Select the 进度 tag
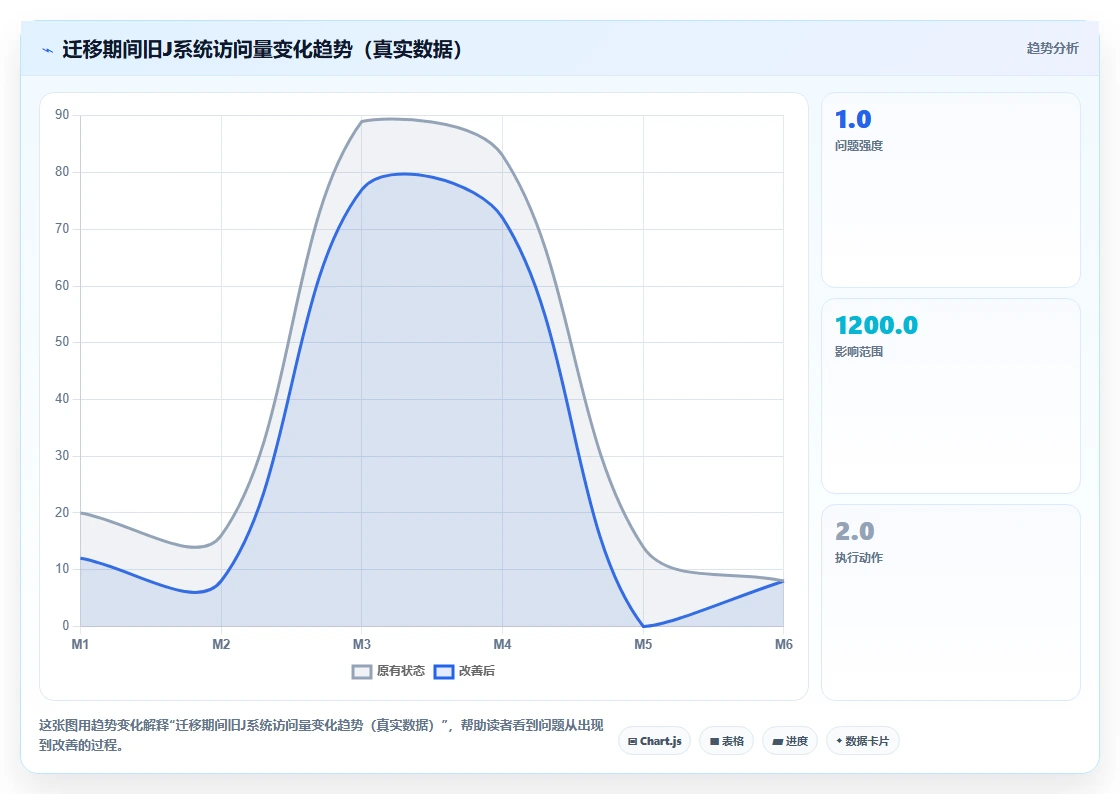This screenshot has height=794, width=1120. [790, 741]
